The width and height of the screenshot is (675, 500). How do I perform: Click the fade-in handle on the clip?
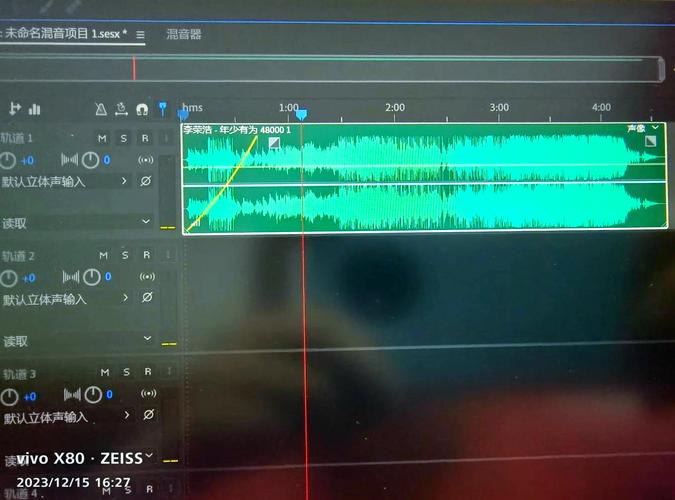[x=274, y=143]
